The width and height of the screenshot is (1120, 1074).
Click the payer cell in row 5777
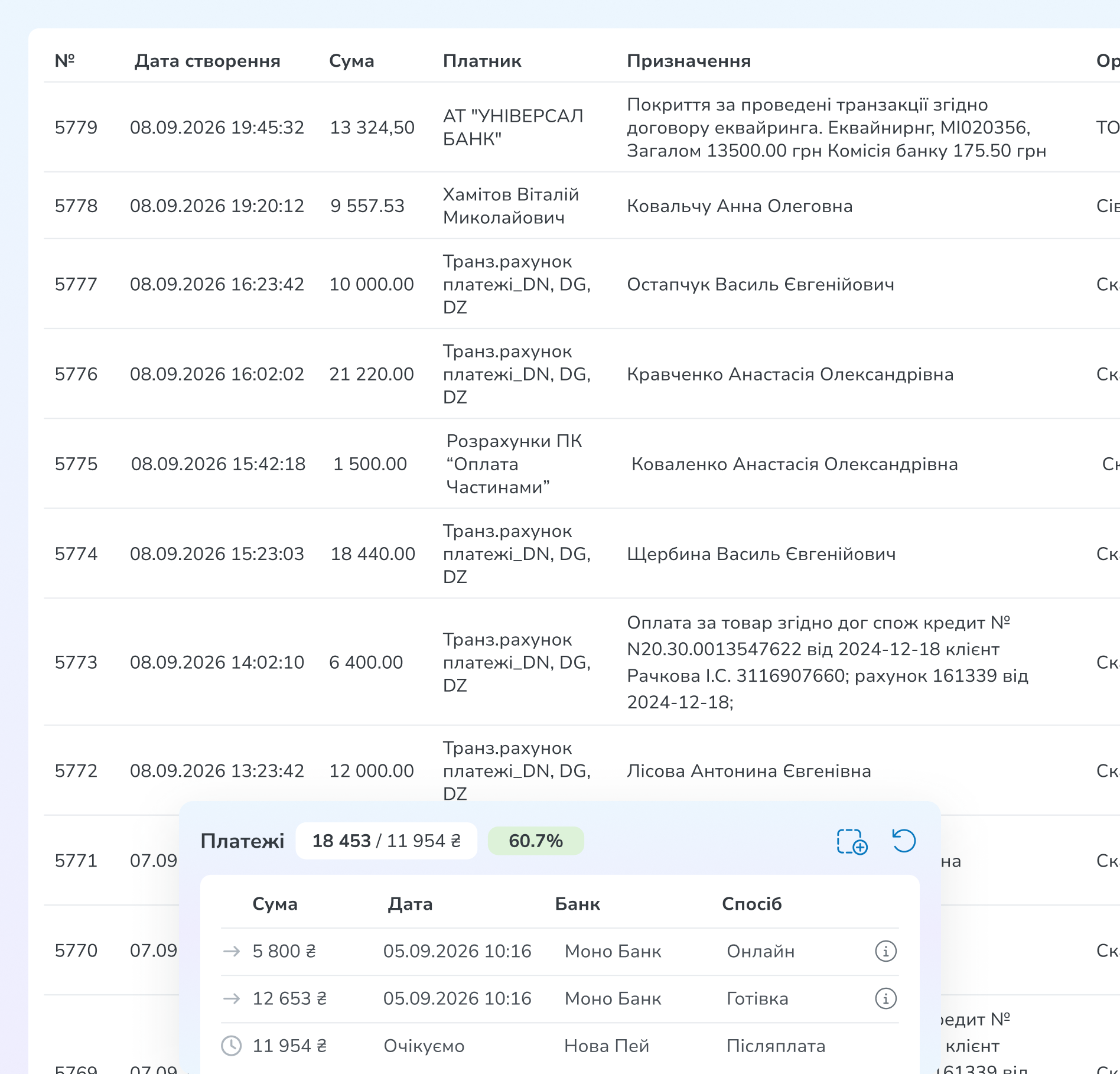517,284
